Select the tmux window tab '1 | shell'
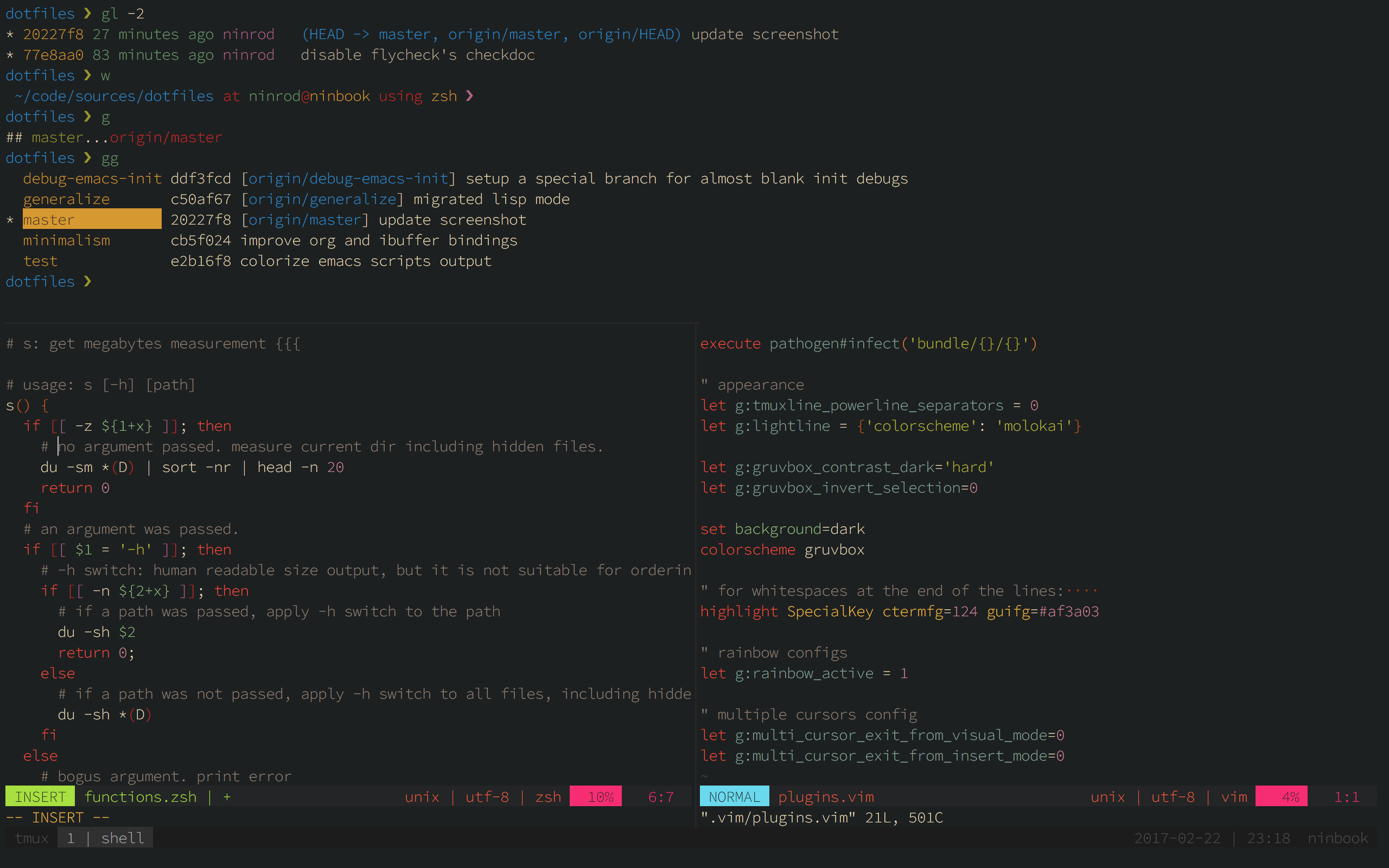Screen dimensions: 1389x868 (x=105, y=838)
